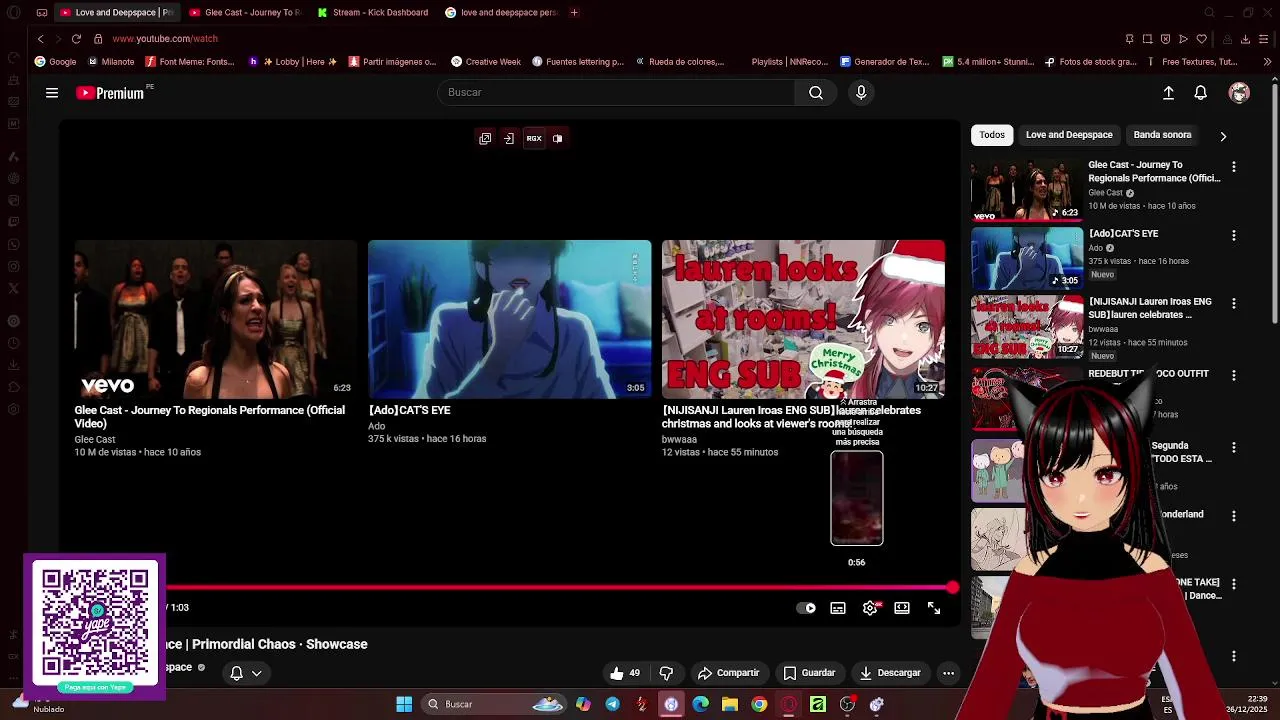
Task: Switch to Stream - Kick Dashboard tab
Action: pyautogui.click(x=373, y=12)
